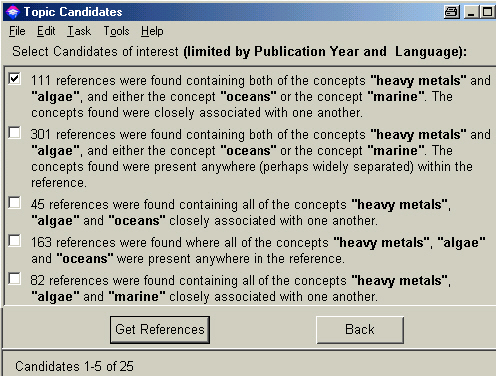
Task: Check the 45 references candidate checkbox
Action: [14, 202]
